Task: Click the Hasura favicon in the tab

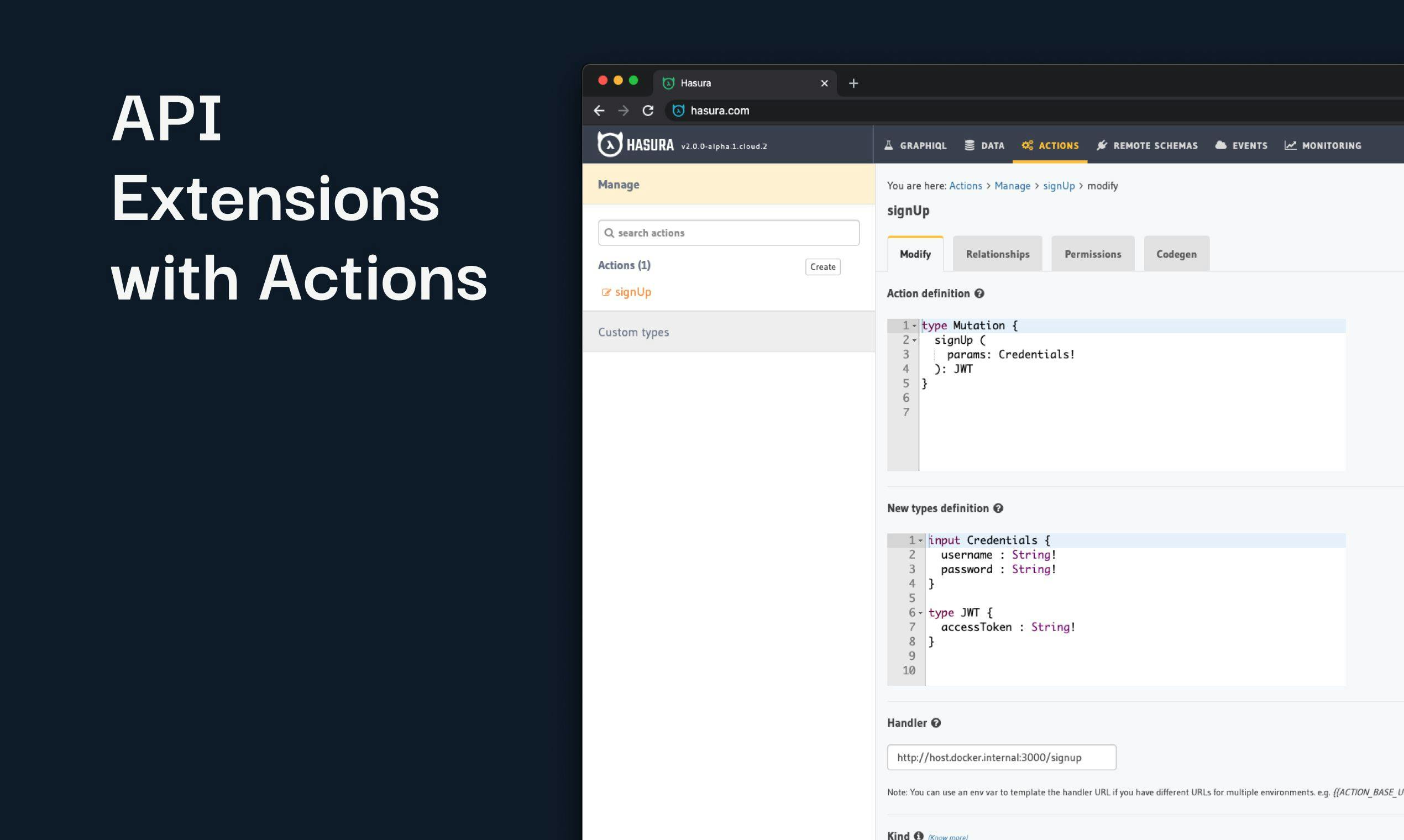Action: click(669, 83)
